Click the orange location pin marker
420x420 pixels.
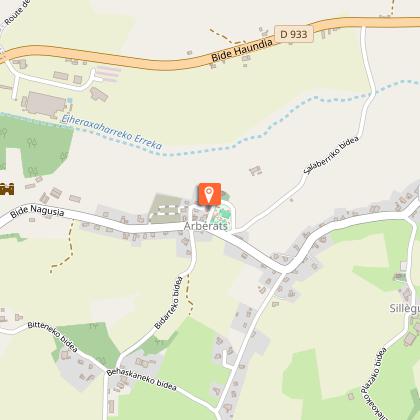pos(209,195)
